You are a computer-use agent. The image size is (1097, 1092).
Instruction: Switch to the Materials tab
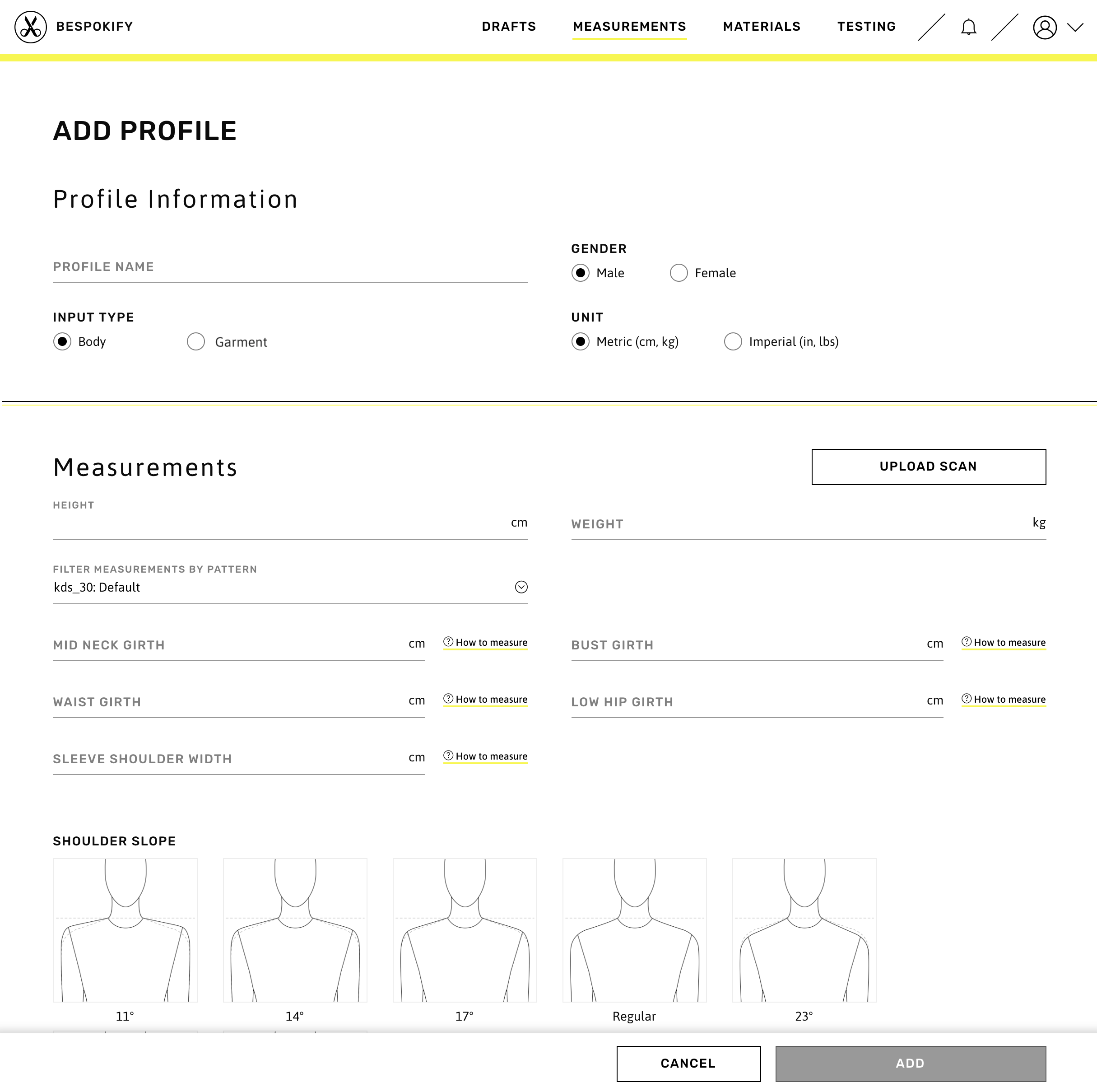click(761, 27)
